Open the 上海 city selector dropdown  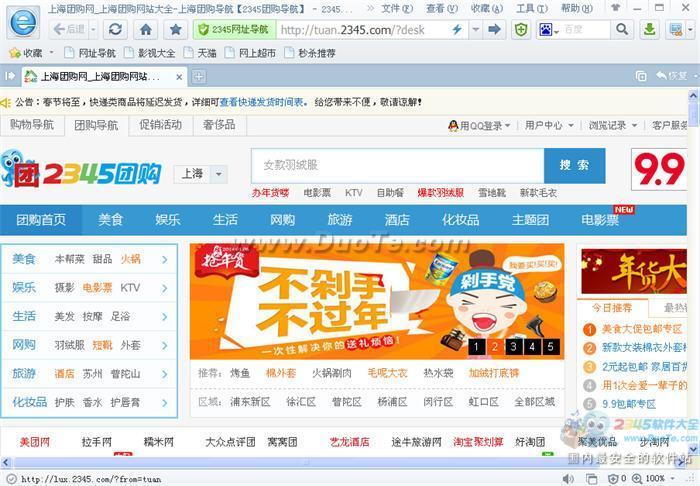coord(219,174)
